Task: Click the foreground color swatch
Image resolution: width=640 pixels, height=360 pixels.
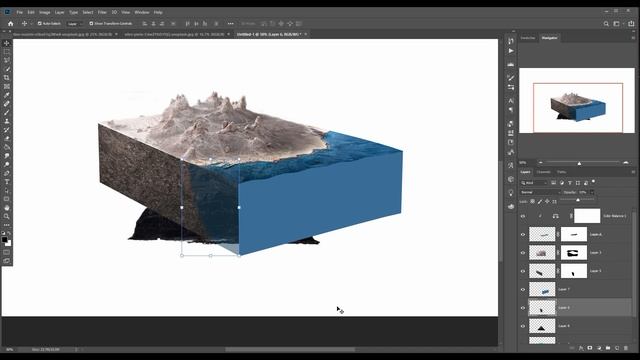Action: coord(4,240)
